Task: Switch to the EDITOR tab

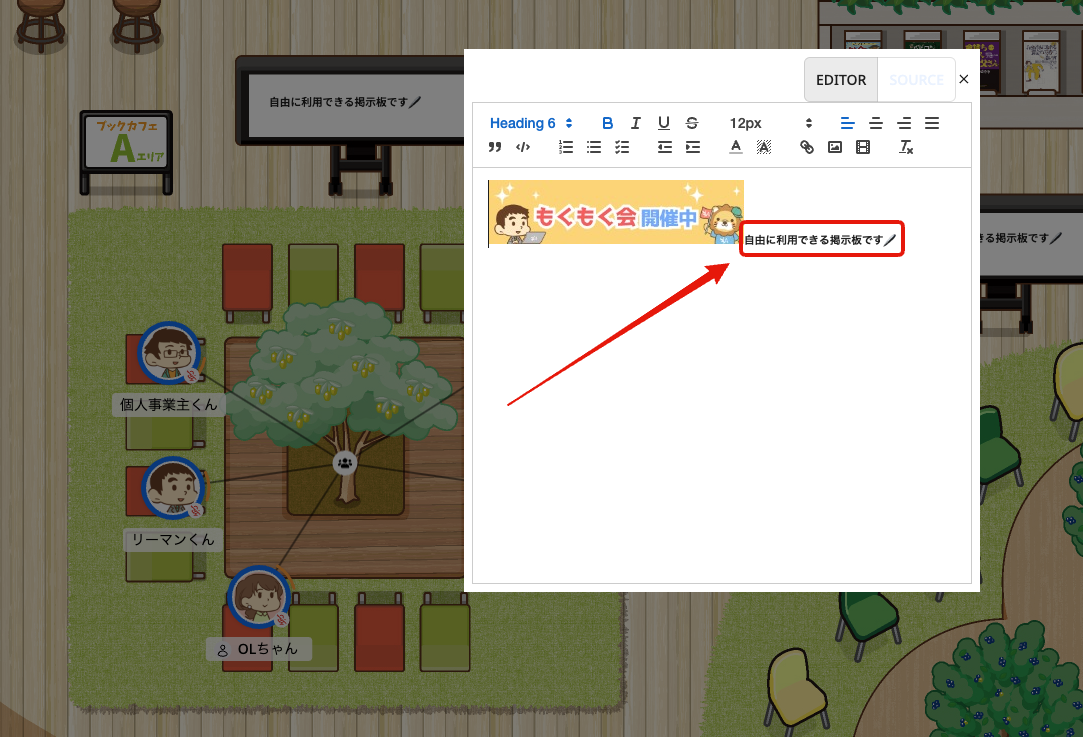Action: [x=841, y=79]
